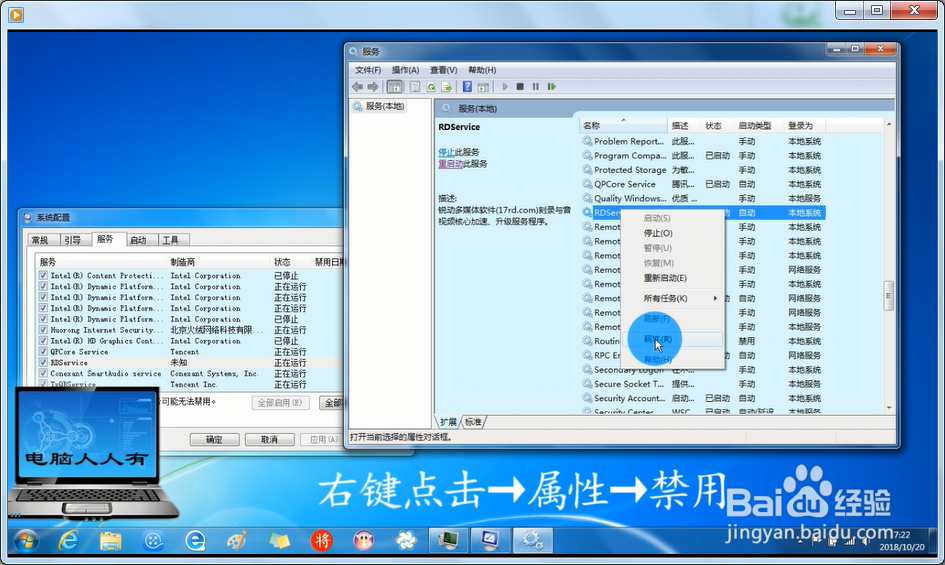Screen dimensions: 945x565
Task: Open the yellow sticky notes taskbar icon
Action: (x=279, y=541)
